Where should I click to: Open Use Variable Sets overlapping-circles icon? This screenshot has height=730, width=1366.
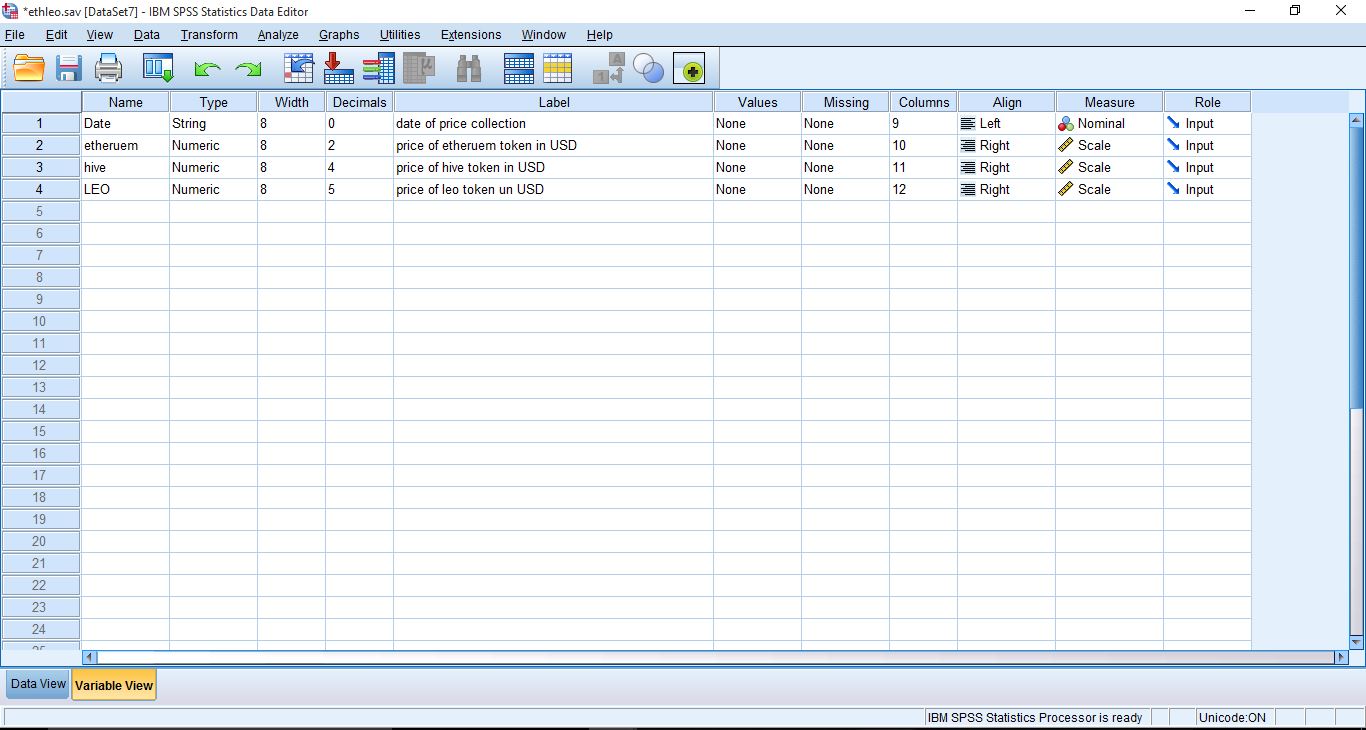coord(649,69)
